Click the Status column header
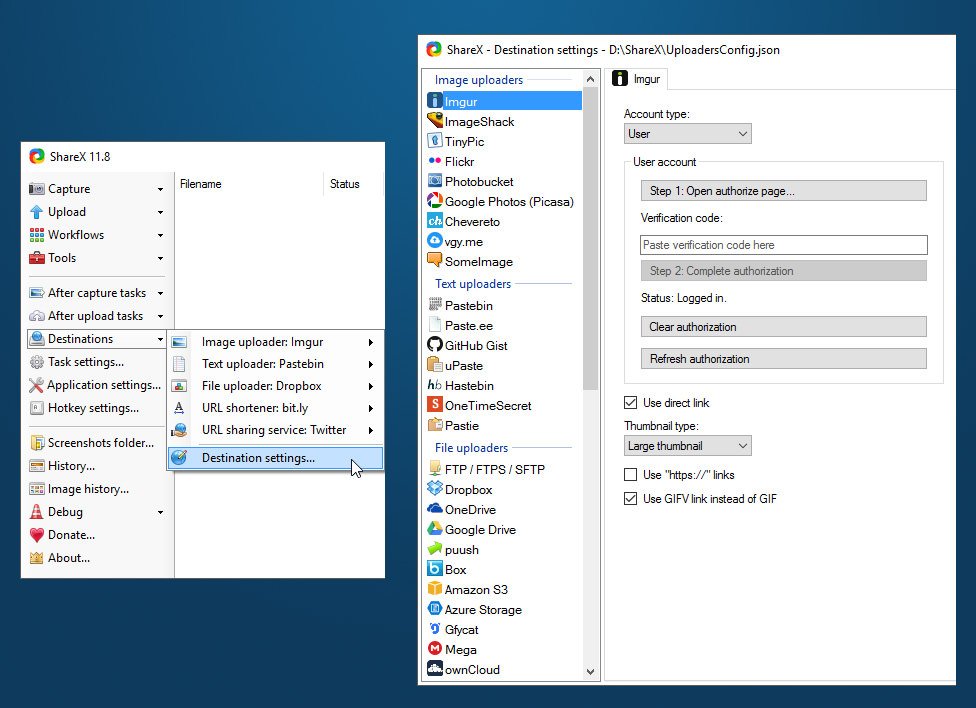The image size is (976, 708). pyautogui.click(x=352, y=184)
